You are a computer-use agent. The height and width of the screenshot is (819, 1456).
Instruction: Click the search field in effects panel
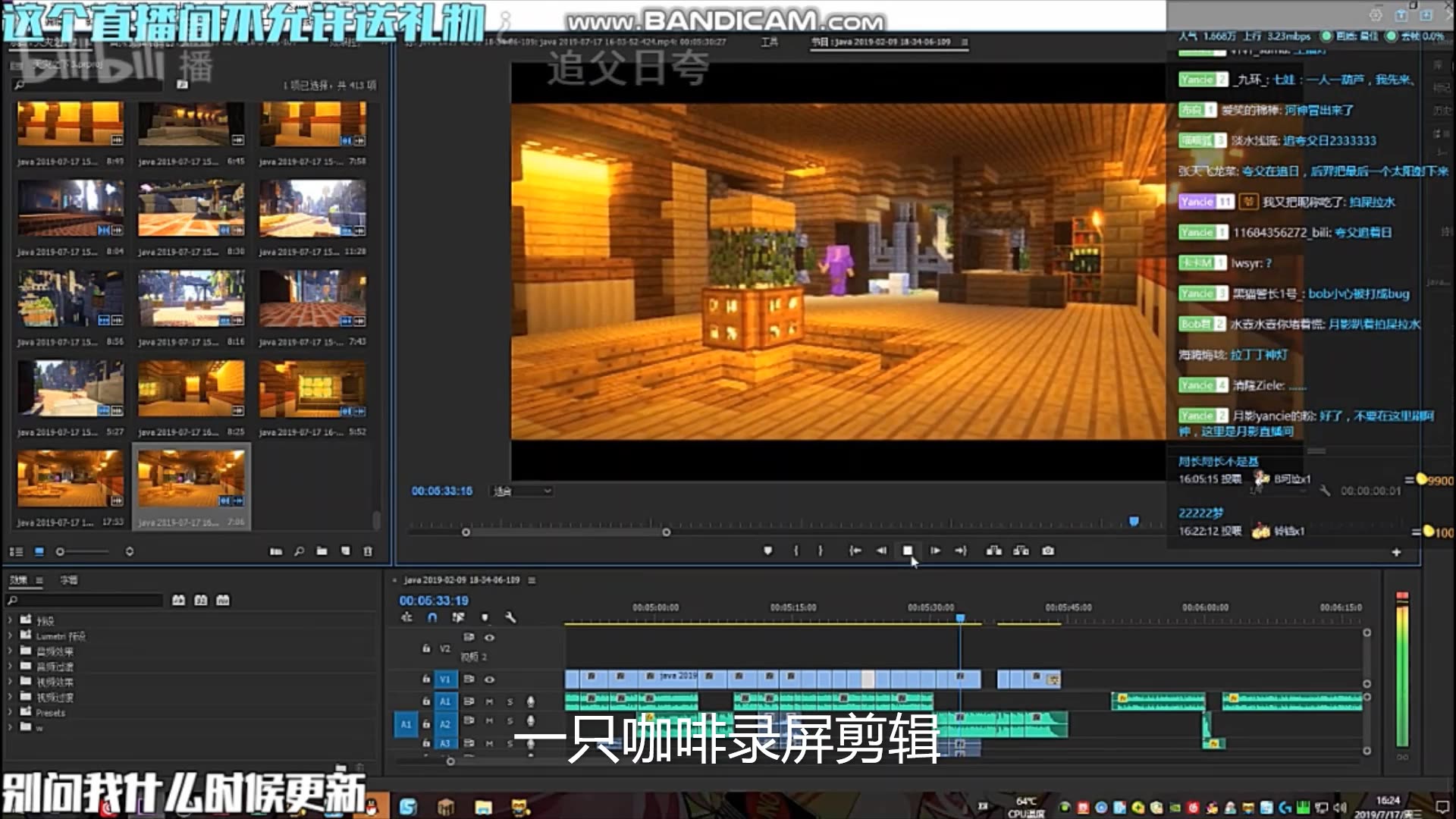85,601
